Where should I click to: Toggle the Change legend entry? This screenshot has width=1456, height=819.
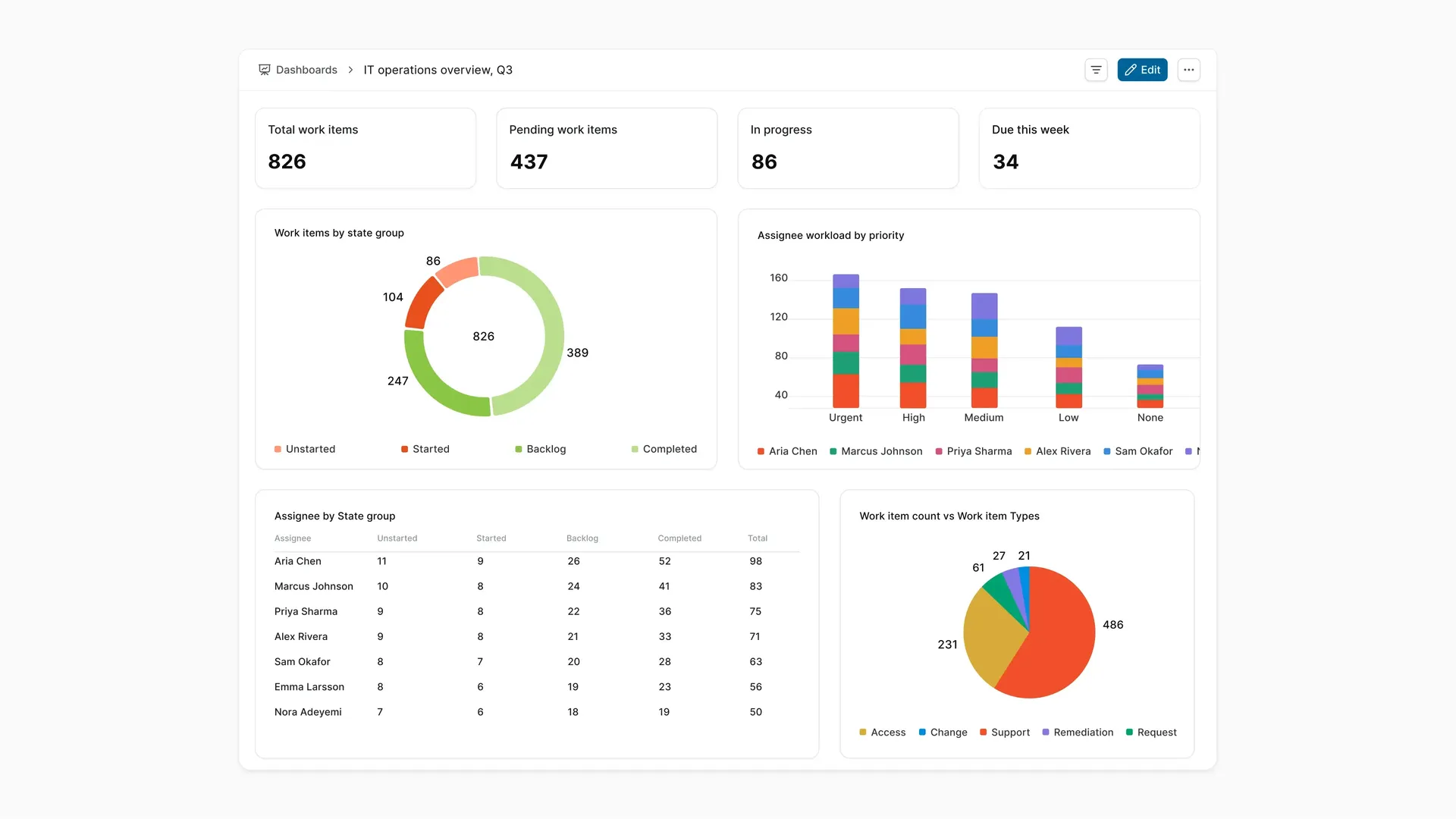pyautogui.click(x=943, y=733)
